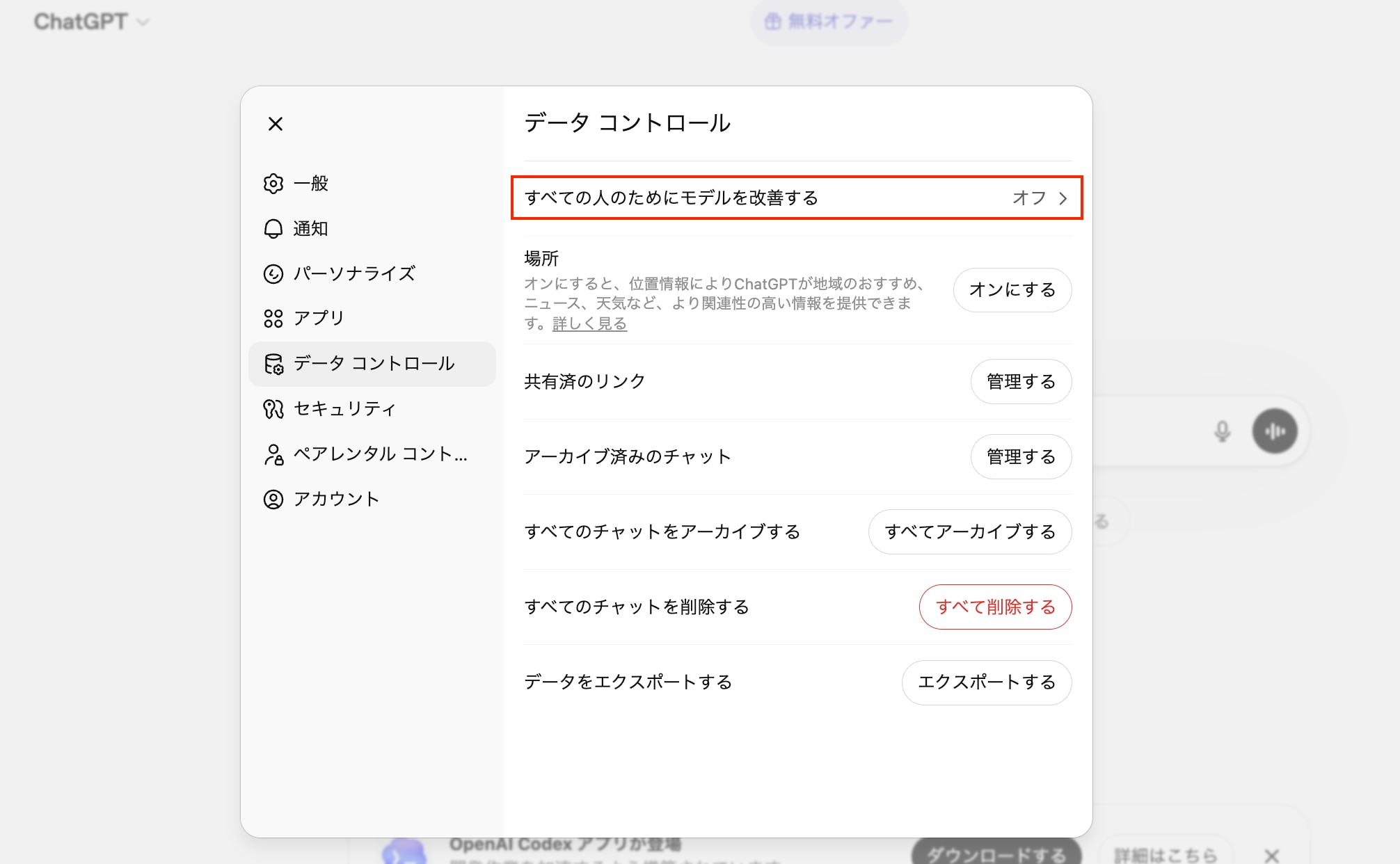1400x864 pixels.
Task: Export data with the エクスポートする button
Action: [987, 682]
